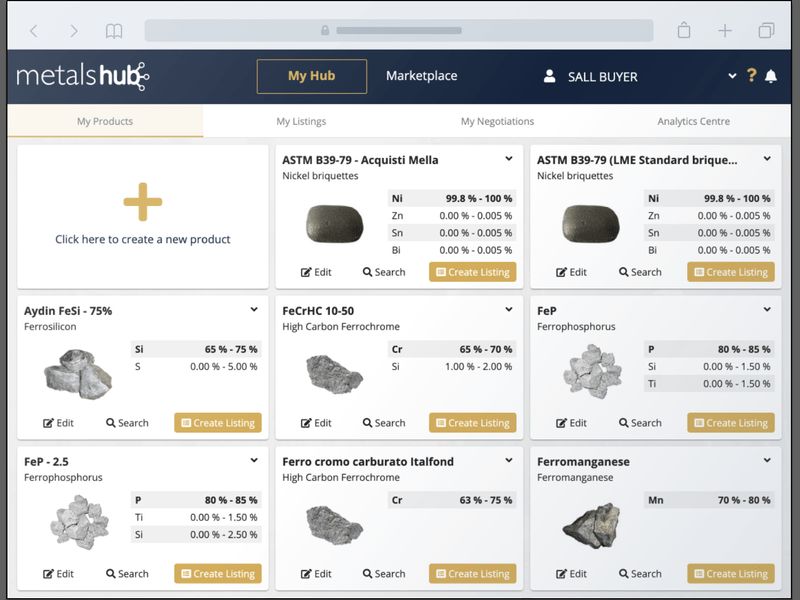Go forward with the browser forward arrow
Image resolution: width=800 pixels, height=600 pixels.
[x=74, y=31]
